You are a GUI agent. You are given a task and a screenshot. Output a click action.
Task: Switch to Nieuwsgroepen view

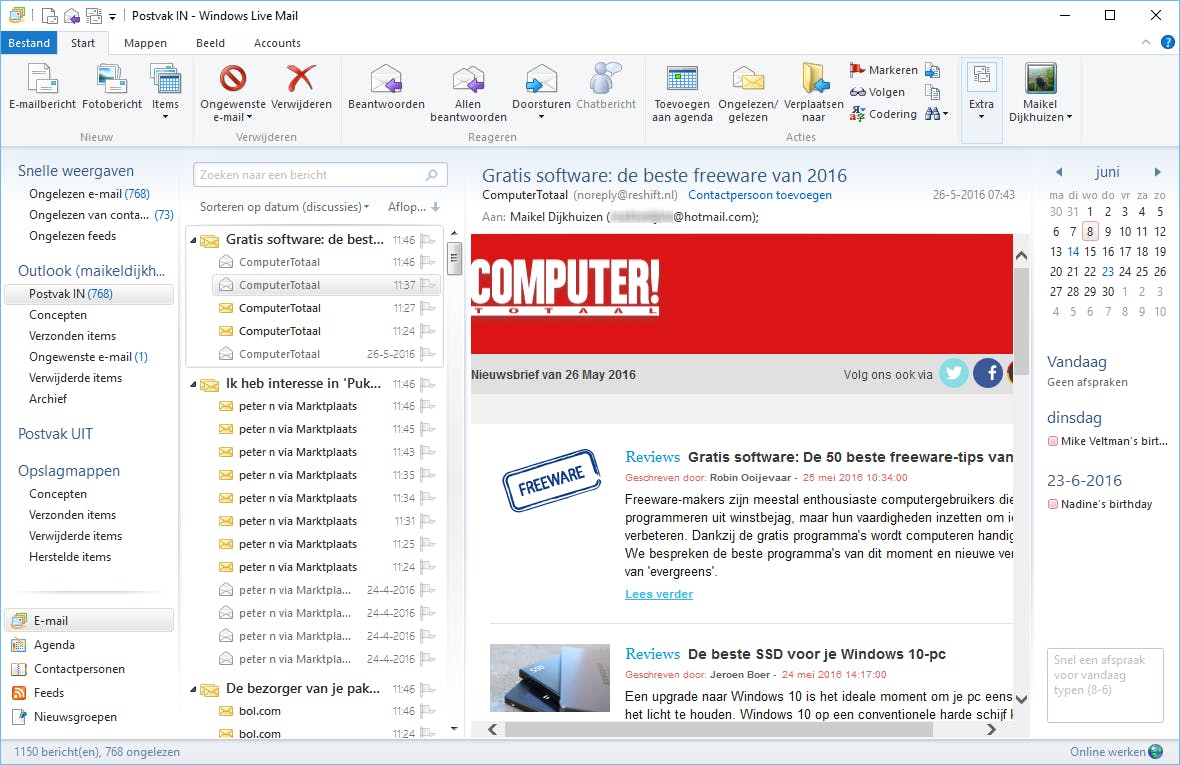(75, 717)
